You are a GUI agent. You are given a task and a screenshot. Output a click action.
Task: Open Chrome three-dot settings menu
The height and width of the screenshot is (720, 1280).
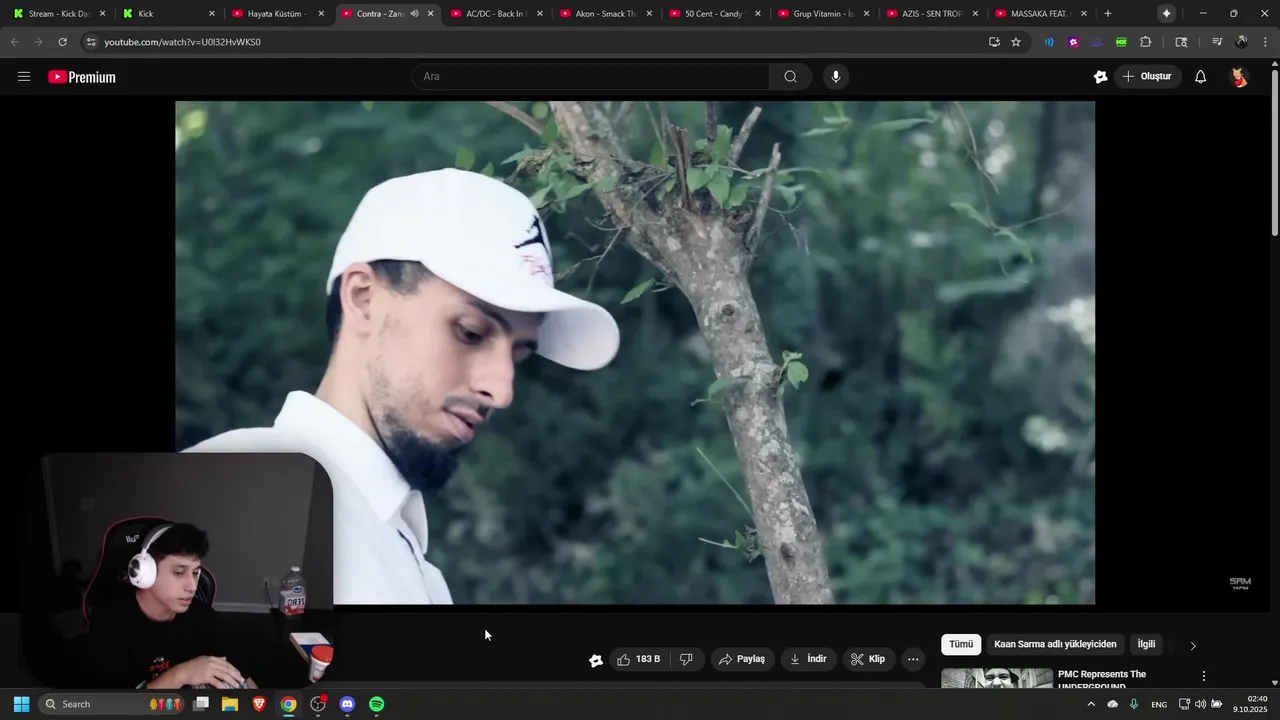click(1266, 42)
